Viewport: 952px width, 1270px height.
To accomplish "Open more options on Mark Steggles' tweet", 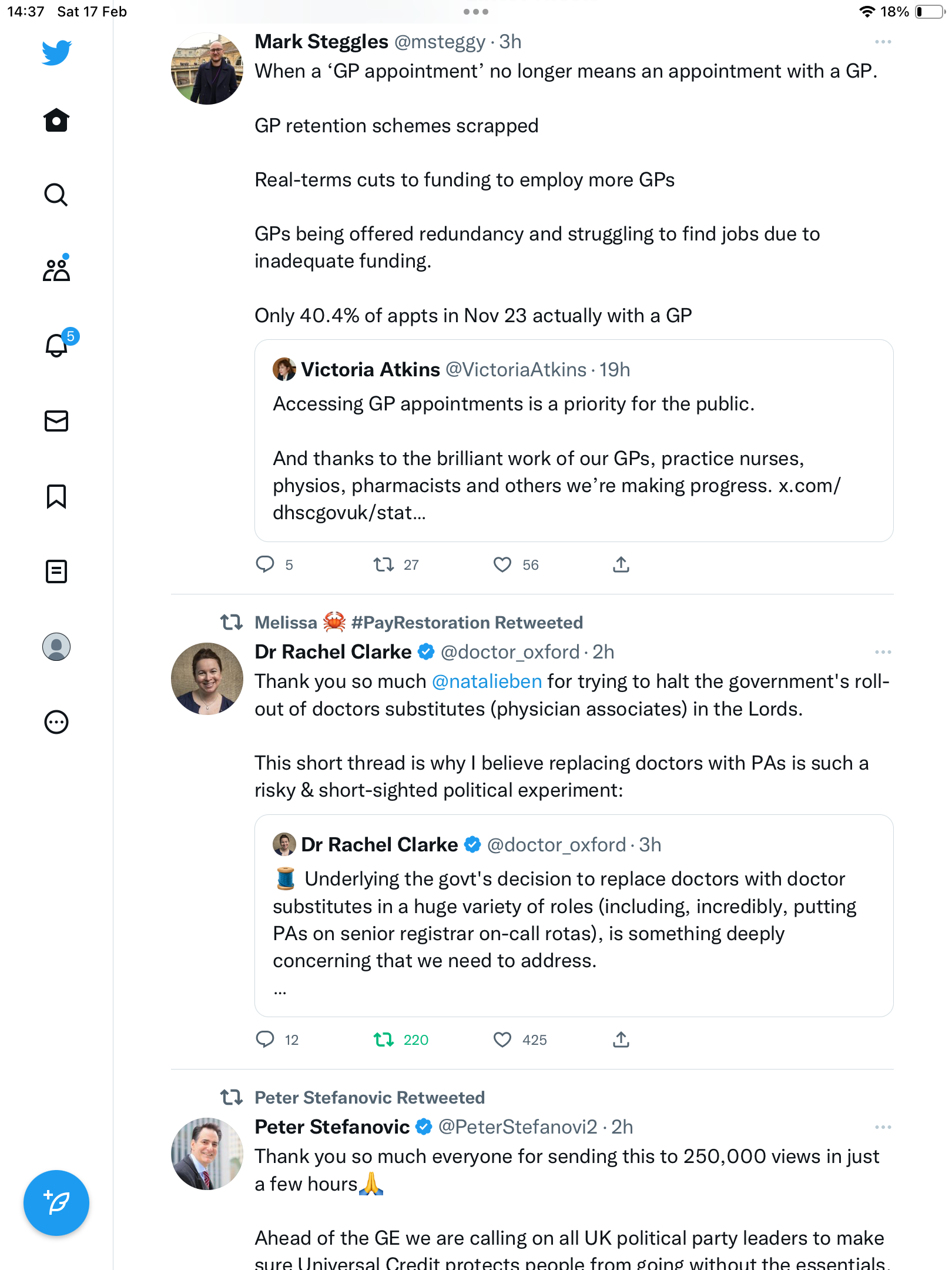I will (x=883, y=42).
